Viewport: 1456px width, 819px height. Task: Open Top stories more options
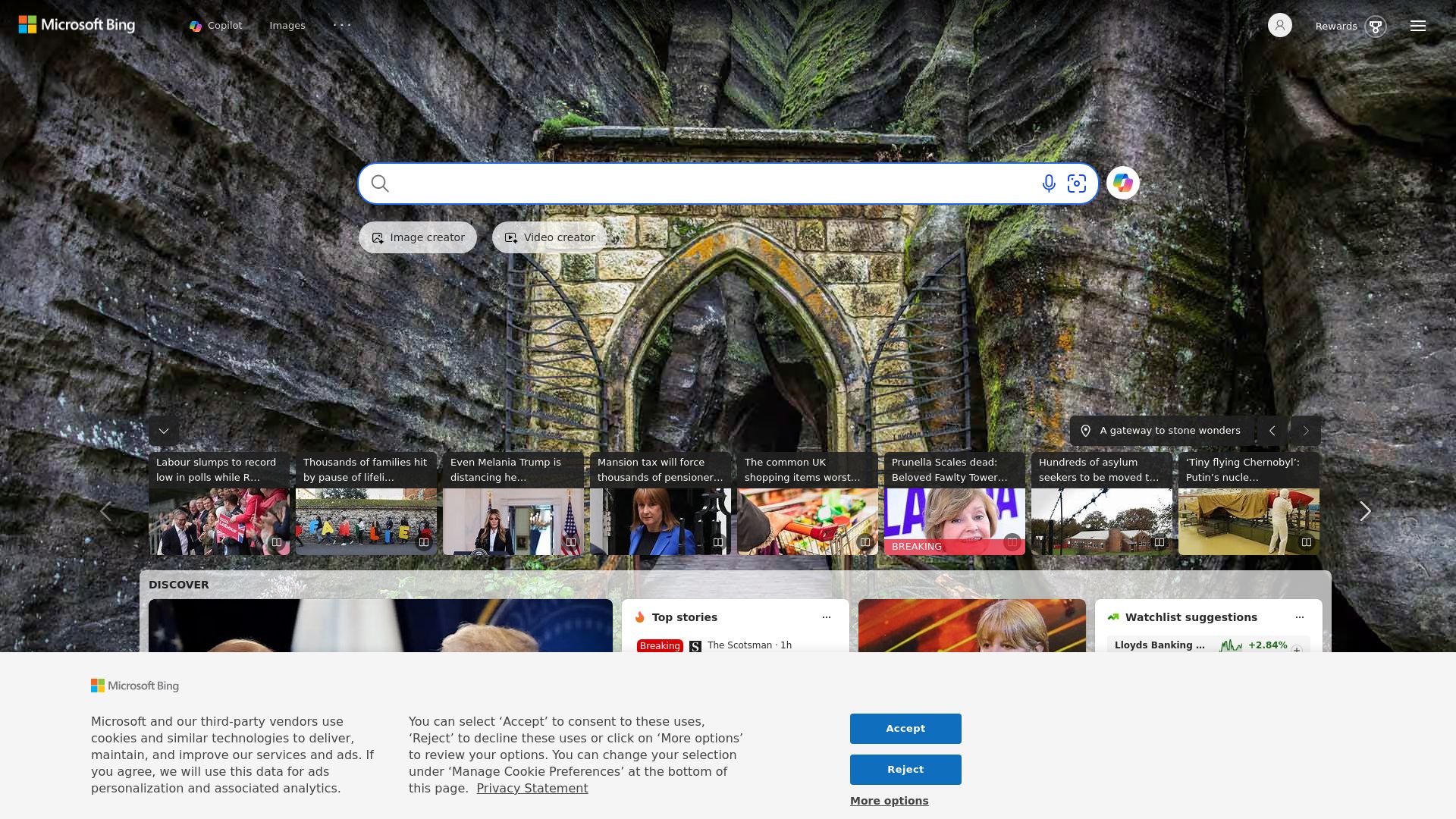coord(827,617)
